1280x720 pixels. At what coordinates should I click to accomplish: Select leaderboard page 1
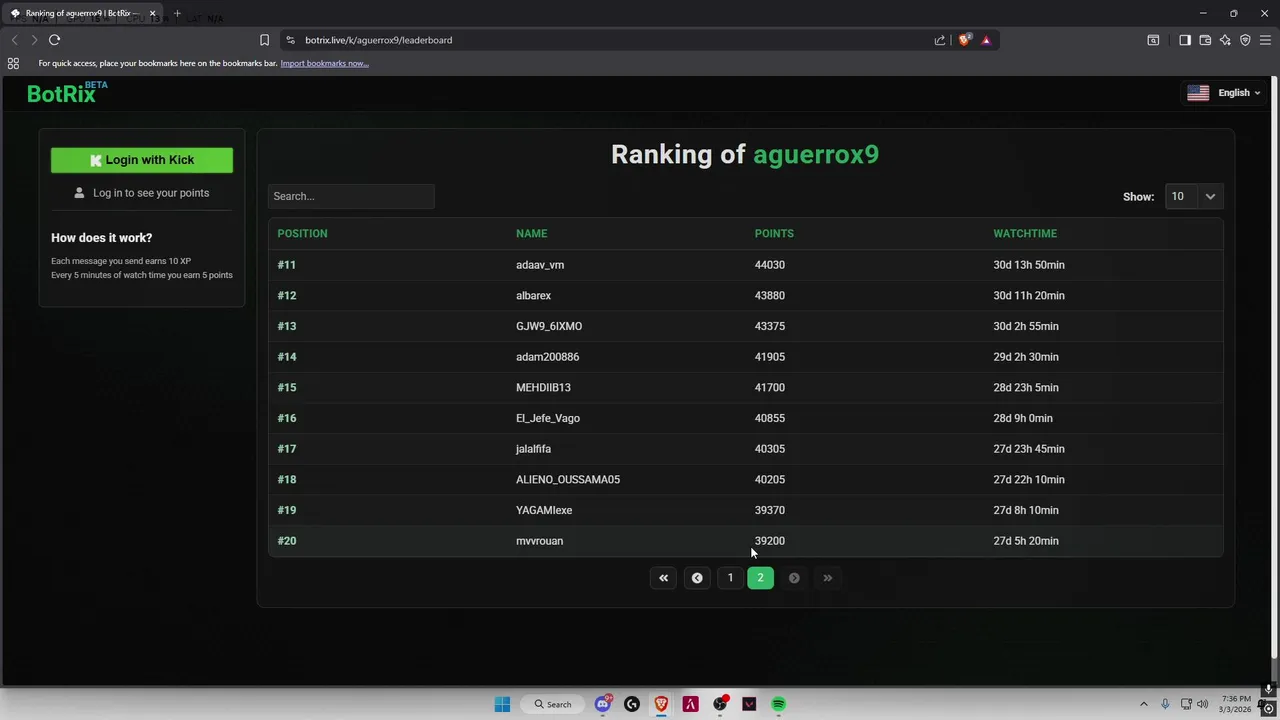[x=730, y=578]
